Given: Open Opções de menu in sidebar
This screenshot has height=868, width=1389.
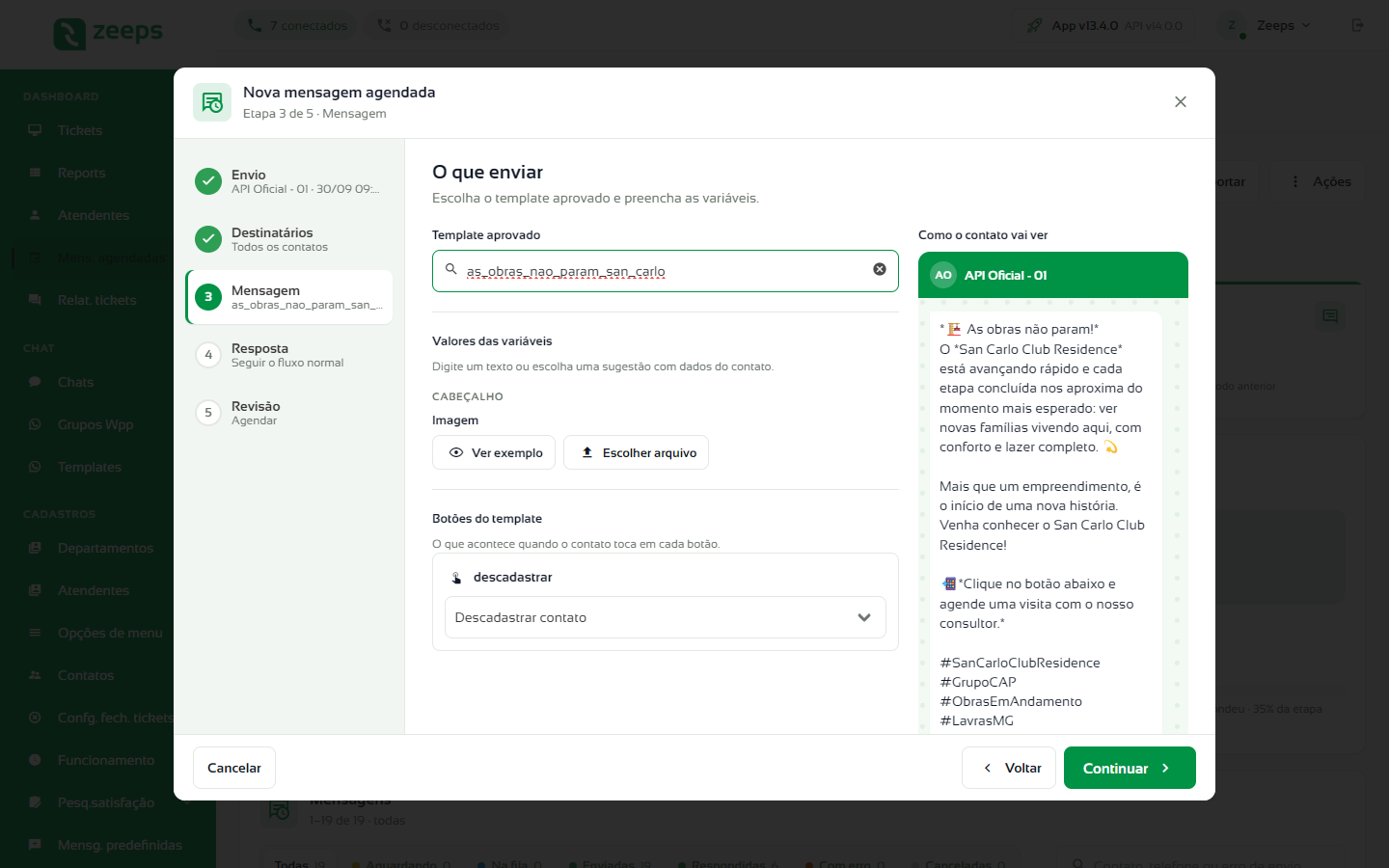Looking at the screenshot, I should tap(110, 633).
